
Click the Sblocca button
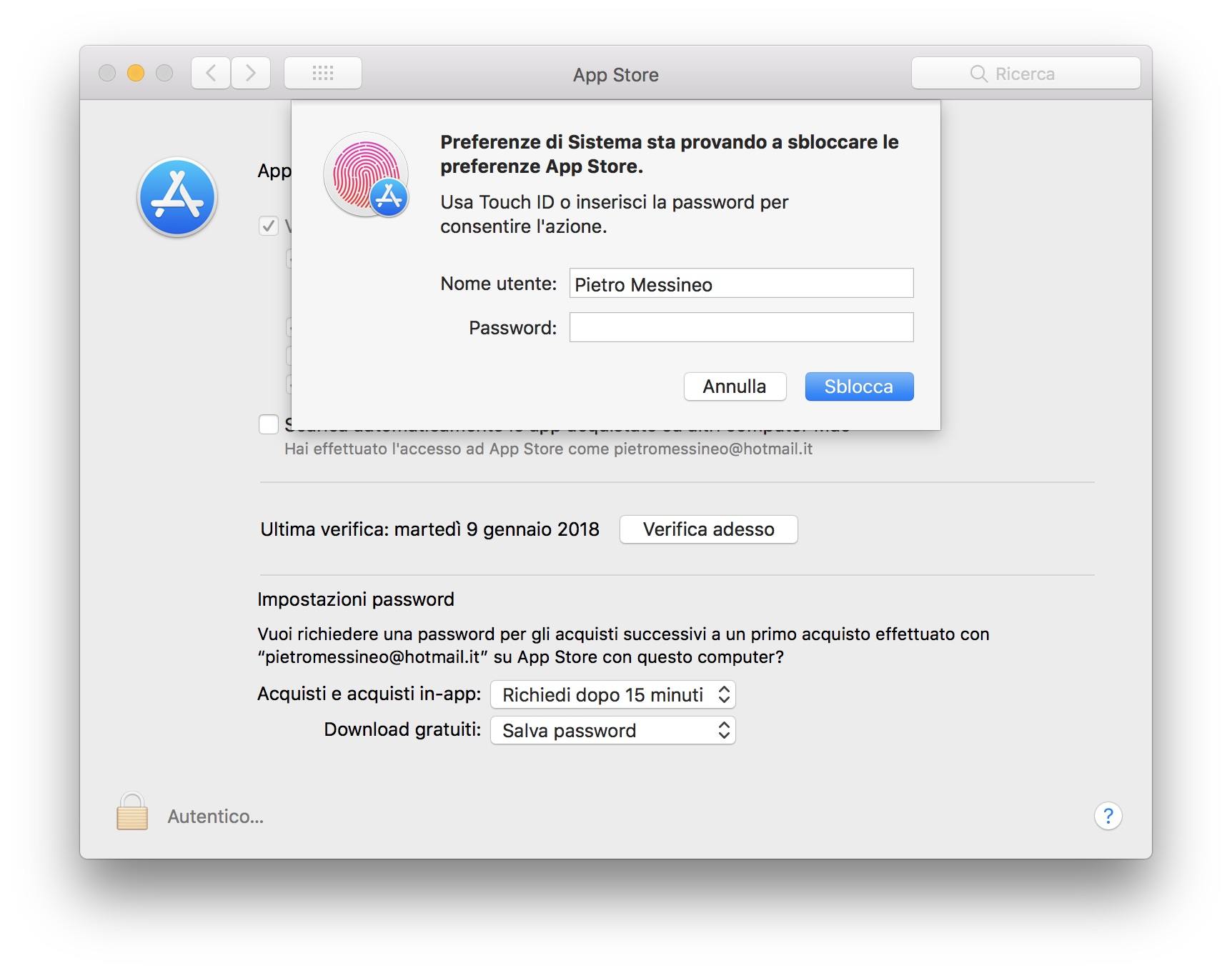coord(859,386)
